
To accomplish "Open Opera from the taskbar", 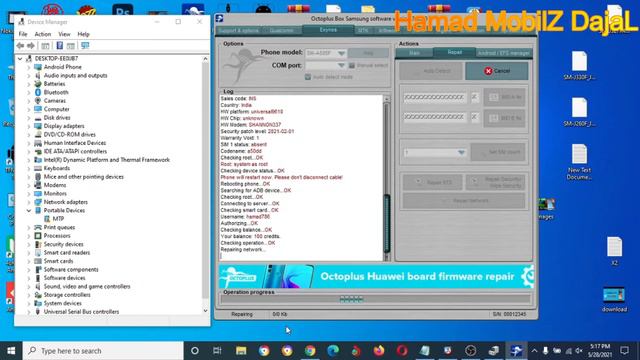I will 402,351.
